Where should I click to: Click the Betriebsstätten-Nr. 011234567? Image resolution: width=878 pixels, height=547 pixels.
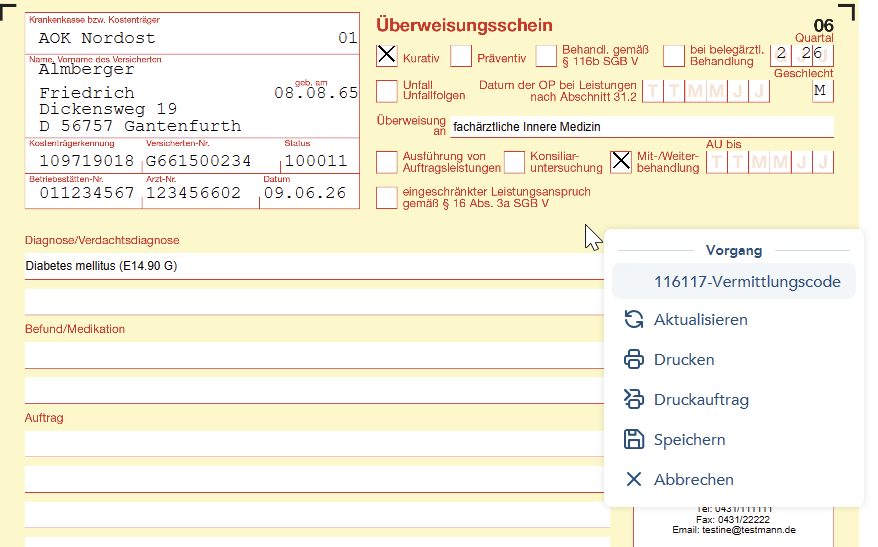click(87, 193)
